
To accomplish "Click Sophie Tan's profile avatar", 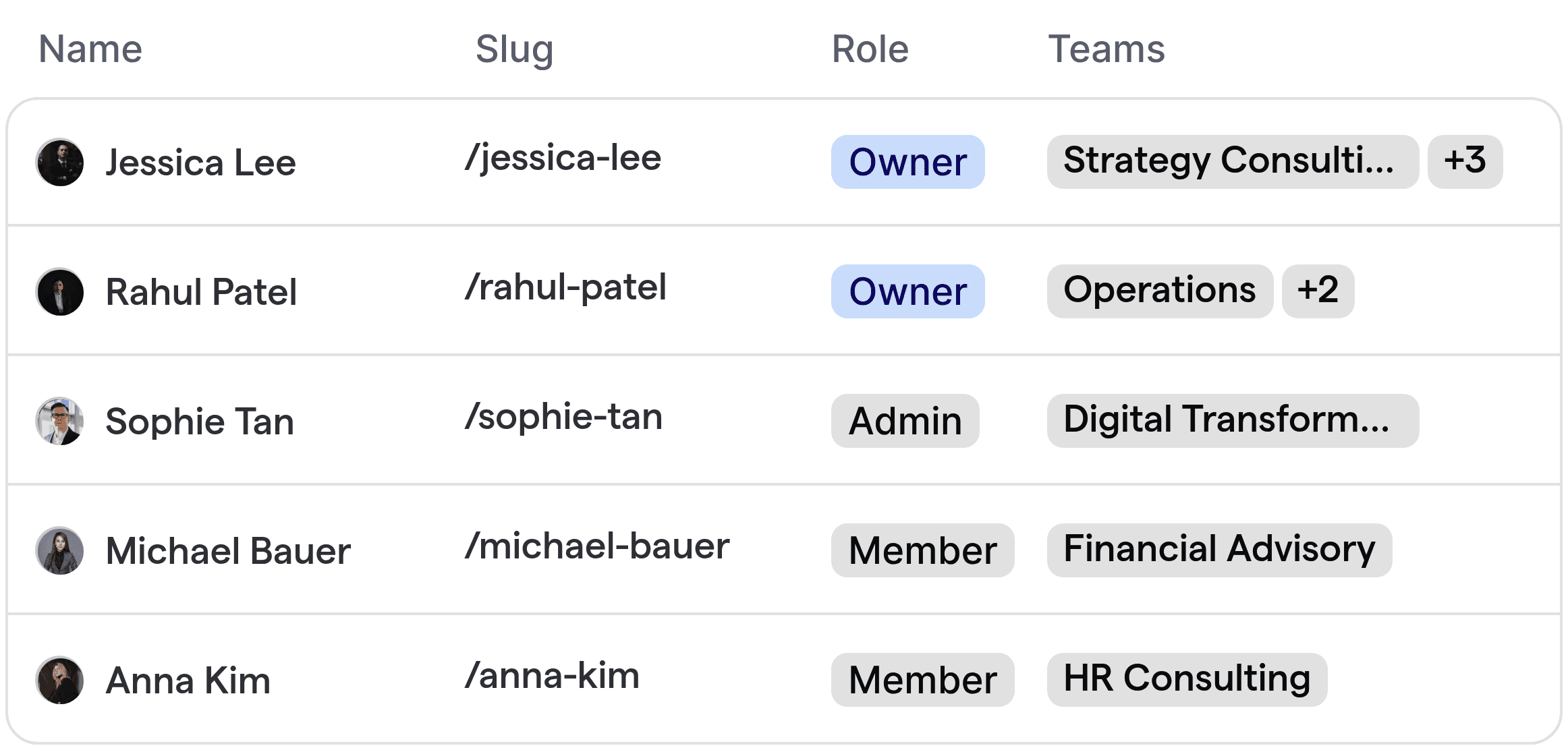I will pyautogui.click(x=61, y=421).
